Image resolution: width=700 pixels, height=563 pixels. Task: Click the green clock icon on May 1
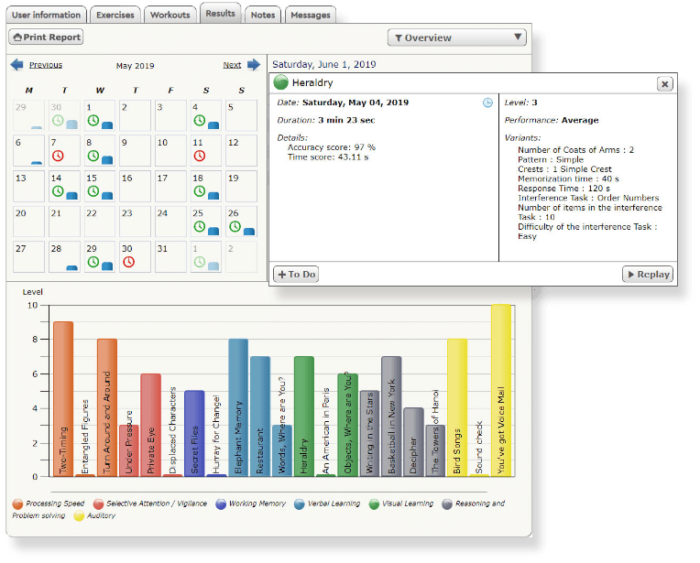click(x=93, y=120)
